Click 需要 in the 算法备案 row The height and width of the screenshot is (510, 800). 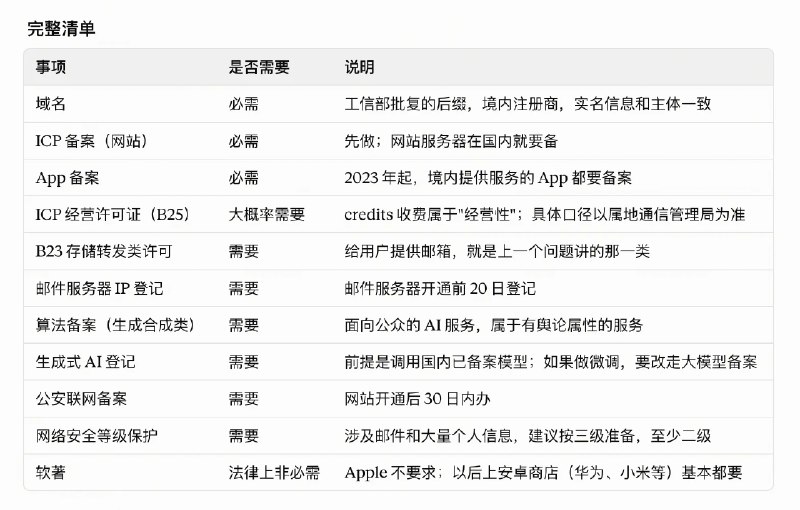(x=243, y=325)
